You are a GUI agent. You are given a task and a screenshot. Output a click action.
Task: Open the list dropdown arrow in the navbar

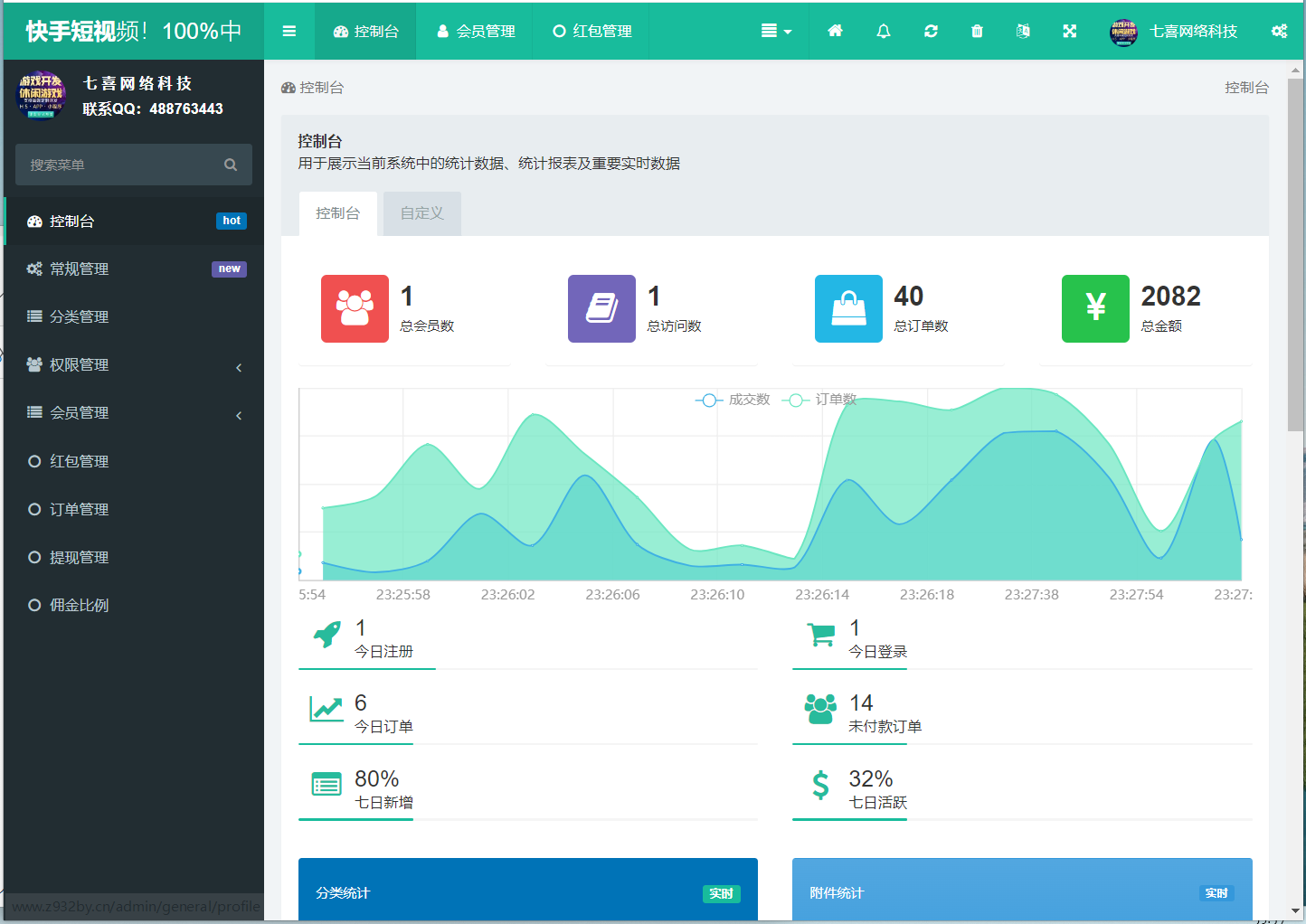point(776,31)
